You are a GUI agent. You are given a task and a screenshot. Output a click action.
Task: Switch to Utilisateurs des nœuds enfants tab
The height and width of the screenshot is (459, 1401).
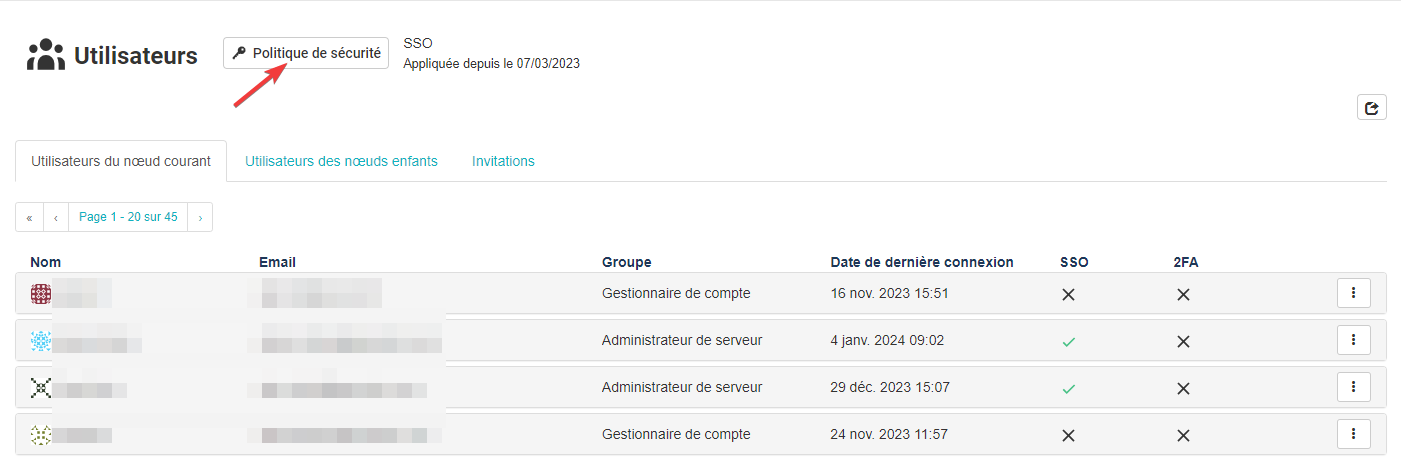pyautogui.click(x=341, y=161)
